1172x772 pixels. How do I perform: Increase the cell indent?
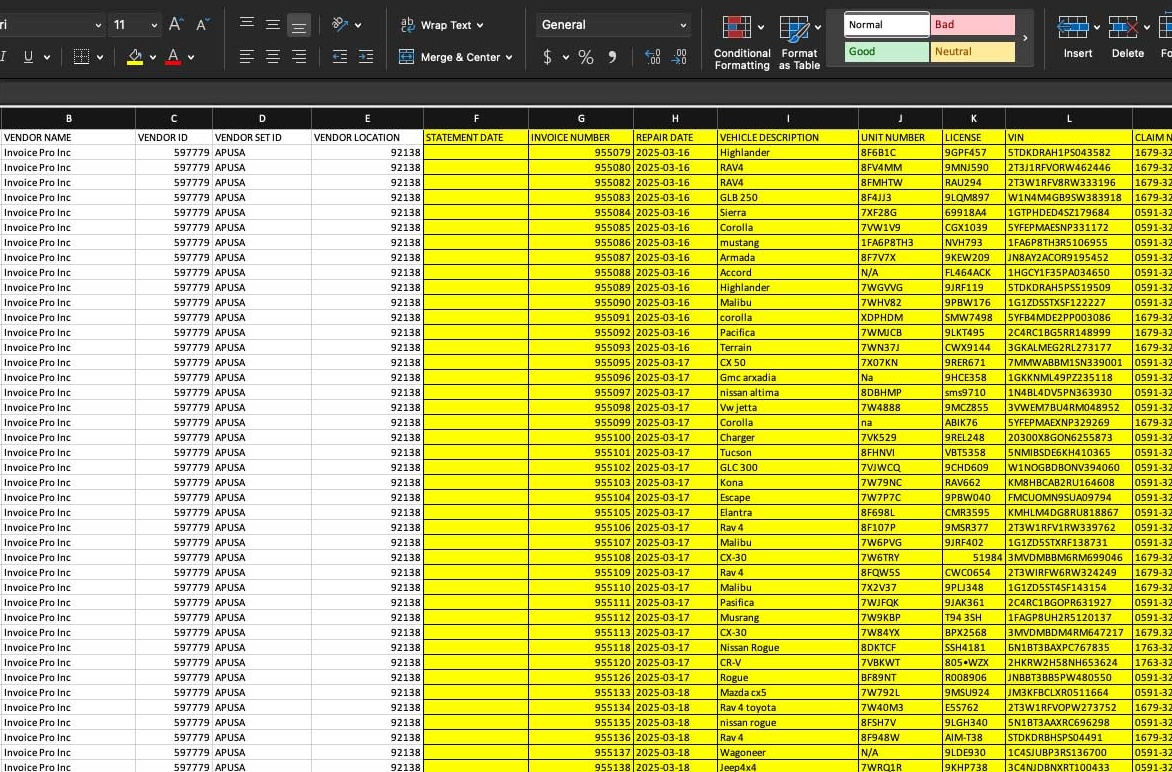(x=366, y=57)
